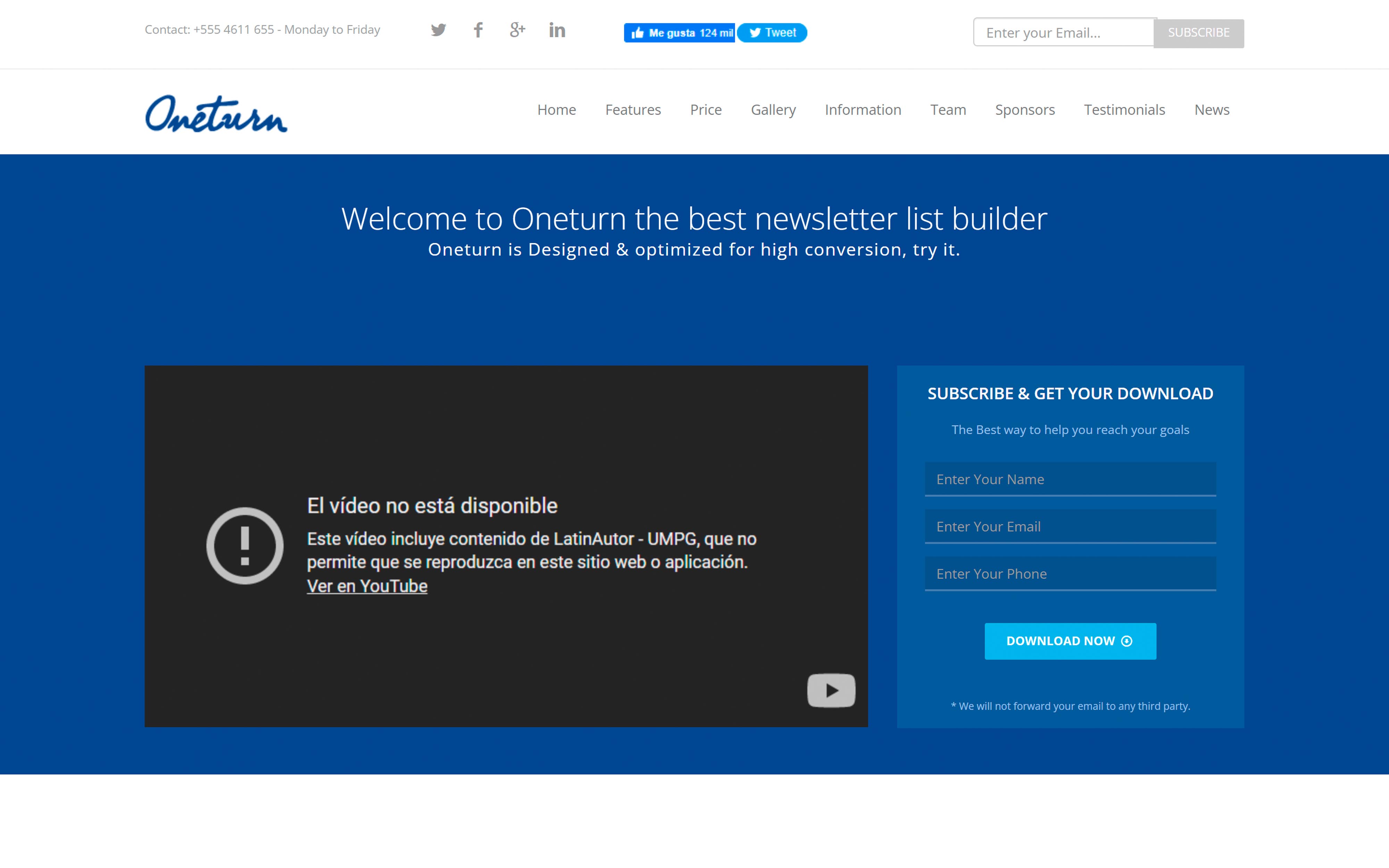Click the 'We will not forward your email' note

click(x=1071, y=706)
